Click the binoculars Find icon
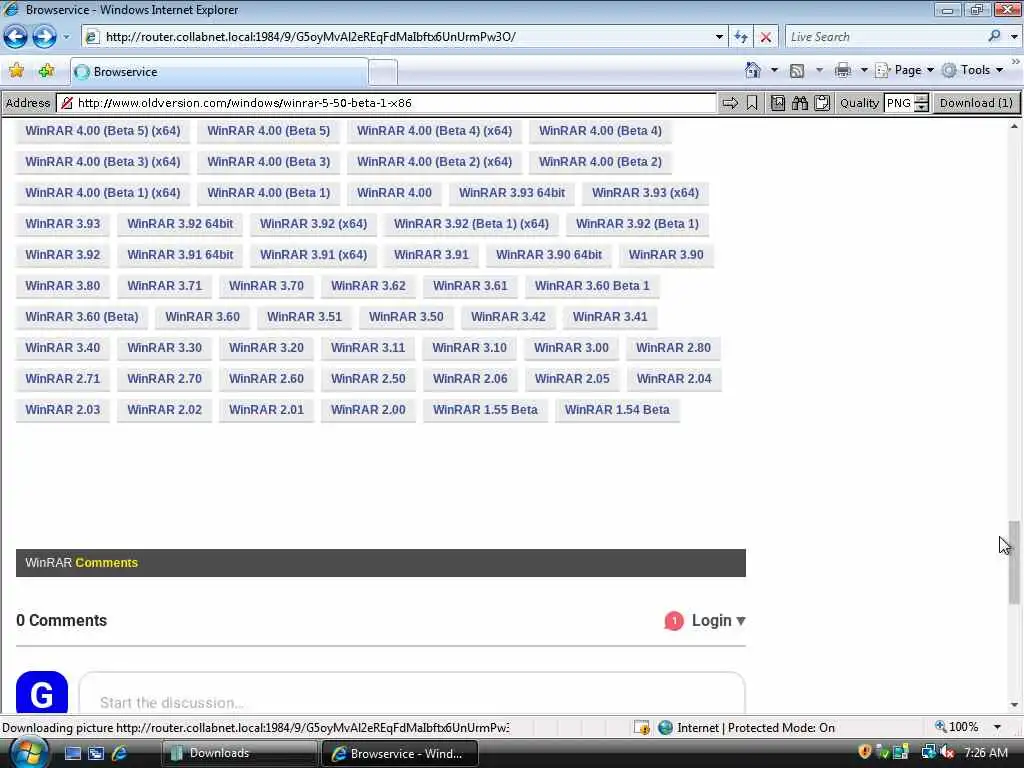The image size is (1024, 768). 800,103
